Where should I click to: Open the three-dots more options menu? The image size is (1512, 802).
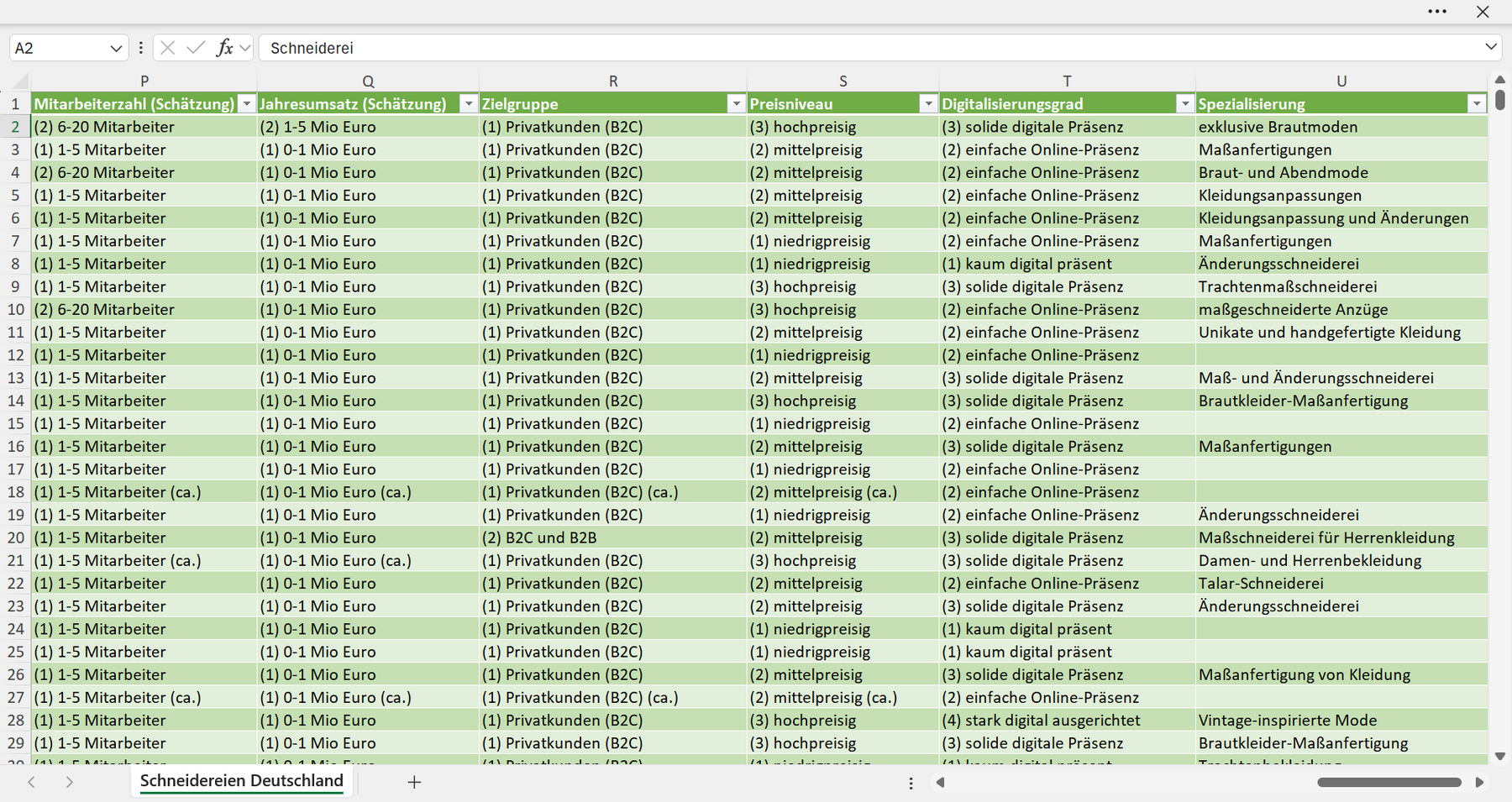click(1437, 12)
